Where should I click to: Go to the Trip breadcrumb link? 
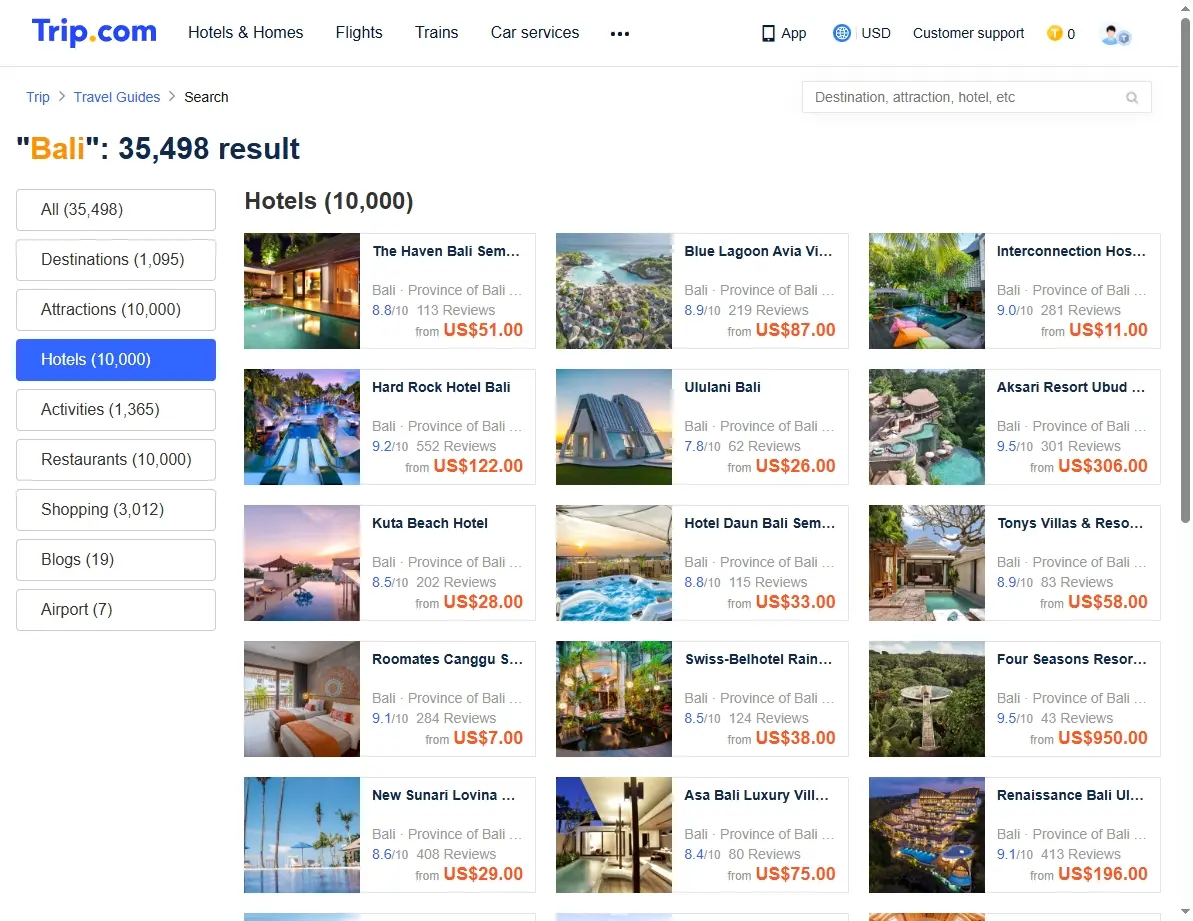[38, 97]
